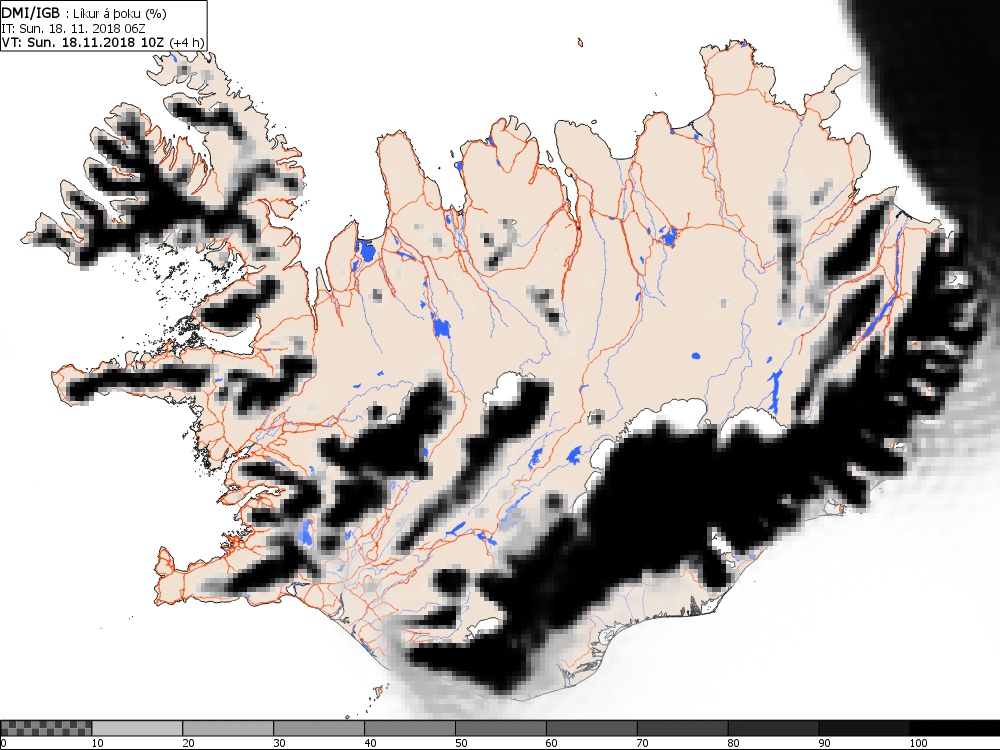Click the 'DMI/IGB : Líkur á þoku (%)' title

coord(85,13)
